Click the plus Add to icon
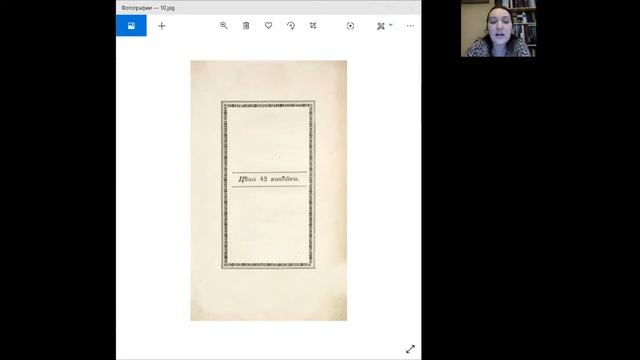This screenshot has height=360, width=640. tap(162, 26)
